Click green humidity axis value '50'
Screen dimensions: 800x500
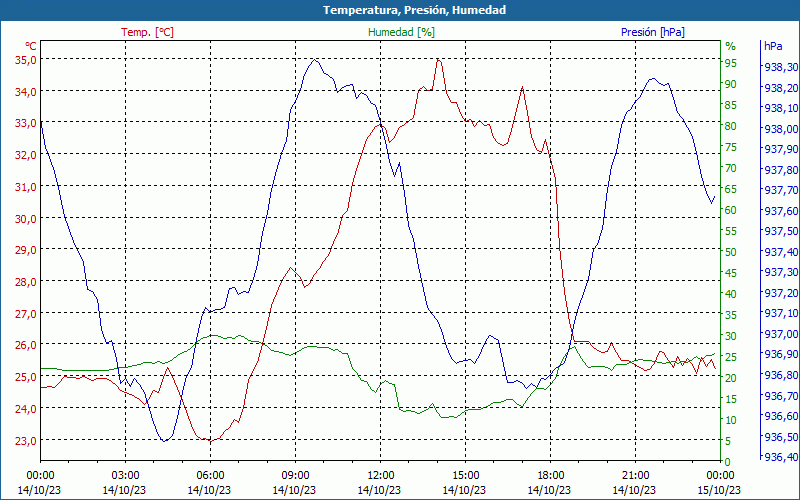click(x=731, y=252)
